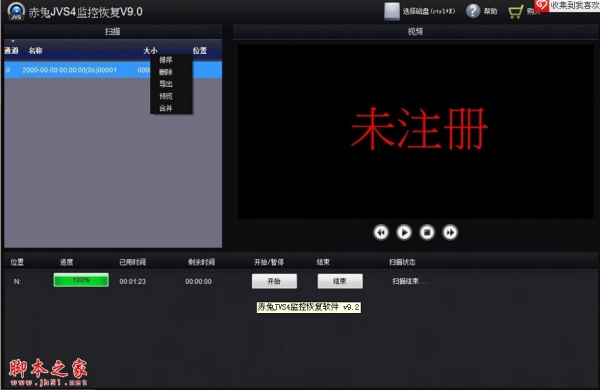Image resolution: width=600 pixels, height=390 pixels.
Task: Click elapsed time value 00:01:23
Action: tap(132, 281)
